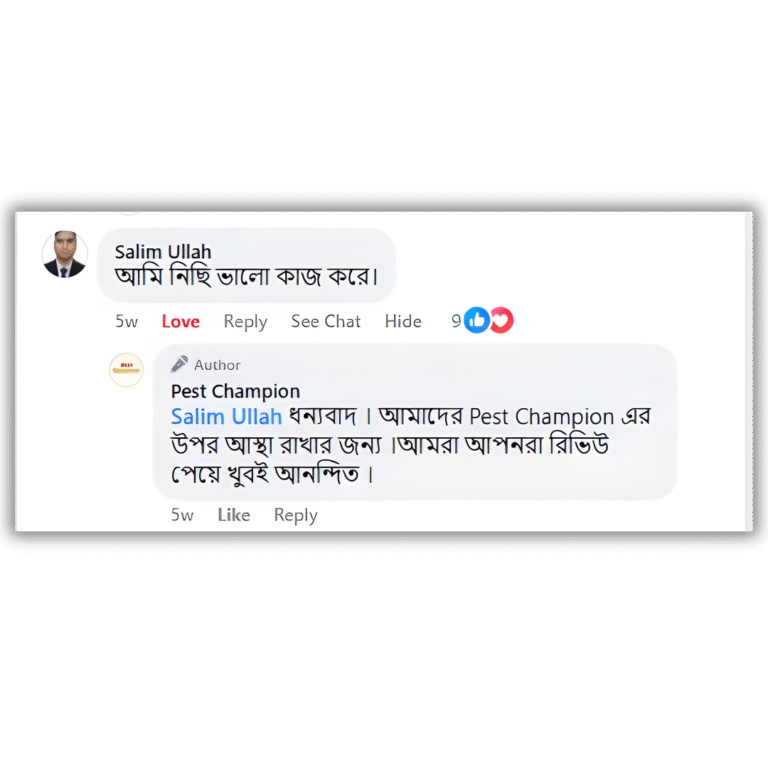Click the red heart reaction icon
The width and height of the screenshot is (768, 768).
[x=502, y=320]
